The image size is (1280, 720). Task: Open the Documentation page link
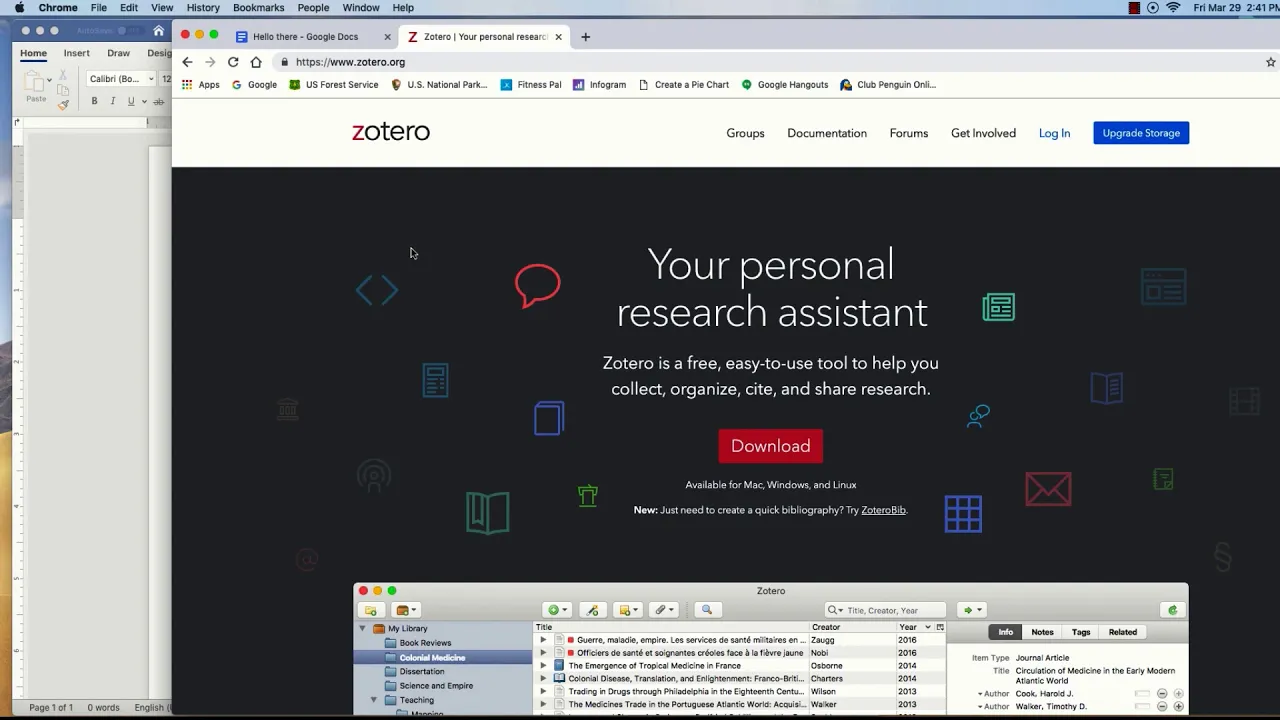pos(827,133)
